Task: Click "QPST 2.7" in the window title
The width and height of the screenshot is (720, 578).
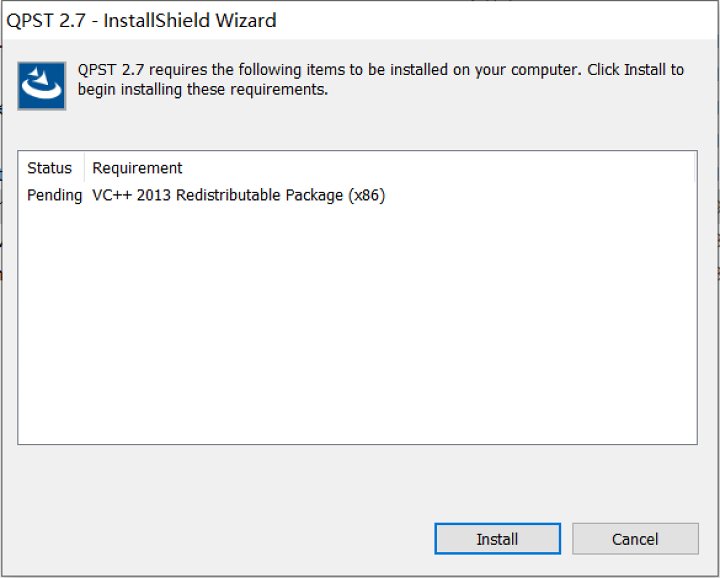Action: click(x=46, y=20)
